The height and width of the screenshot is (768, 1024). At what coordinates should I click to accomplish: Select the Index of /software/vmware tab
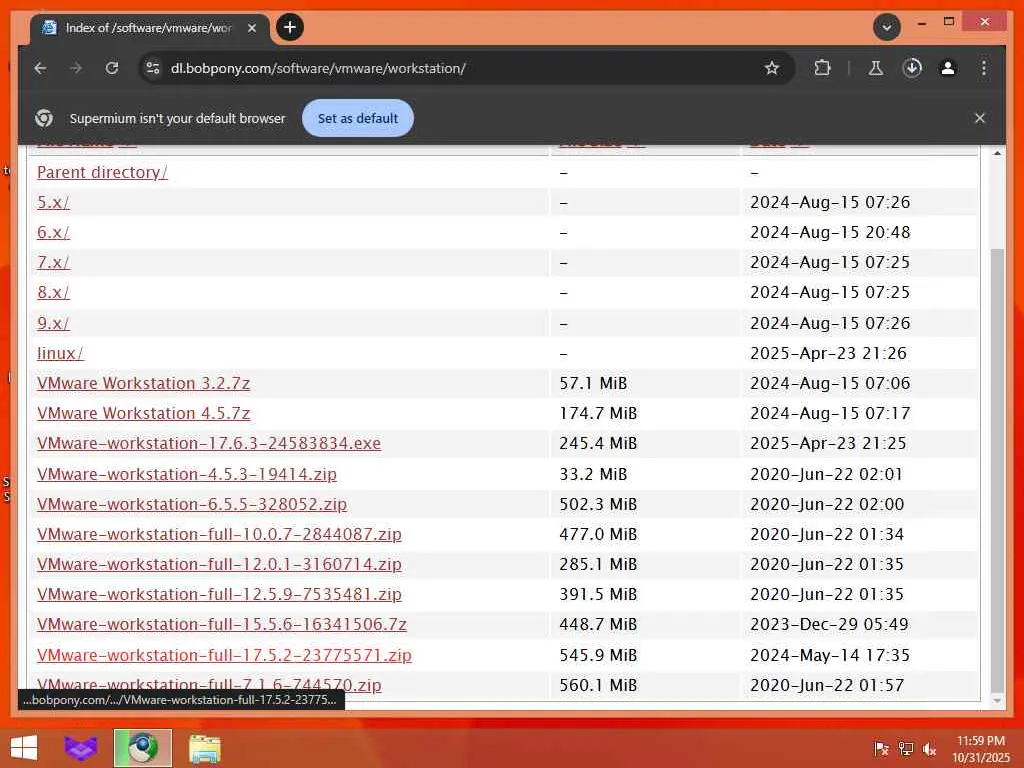(x=149, y=28)
